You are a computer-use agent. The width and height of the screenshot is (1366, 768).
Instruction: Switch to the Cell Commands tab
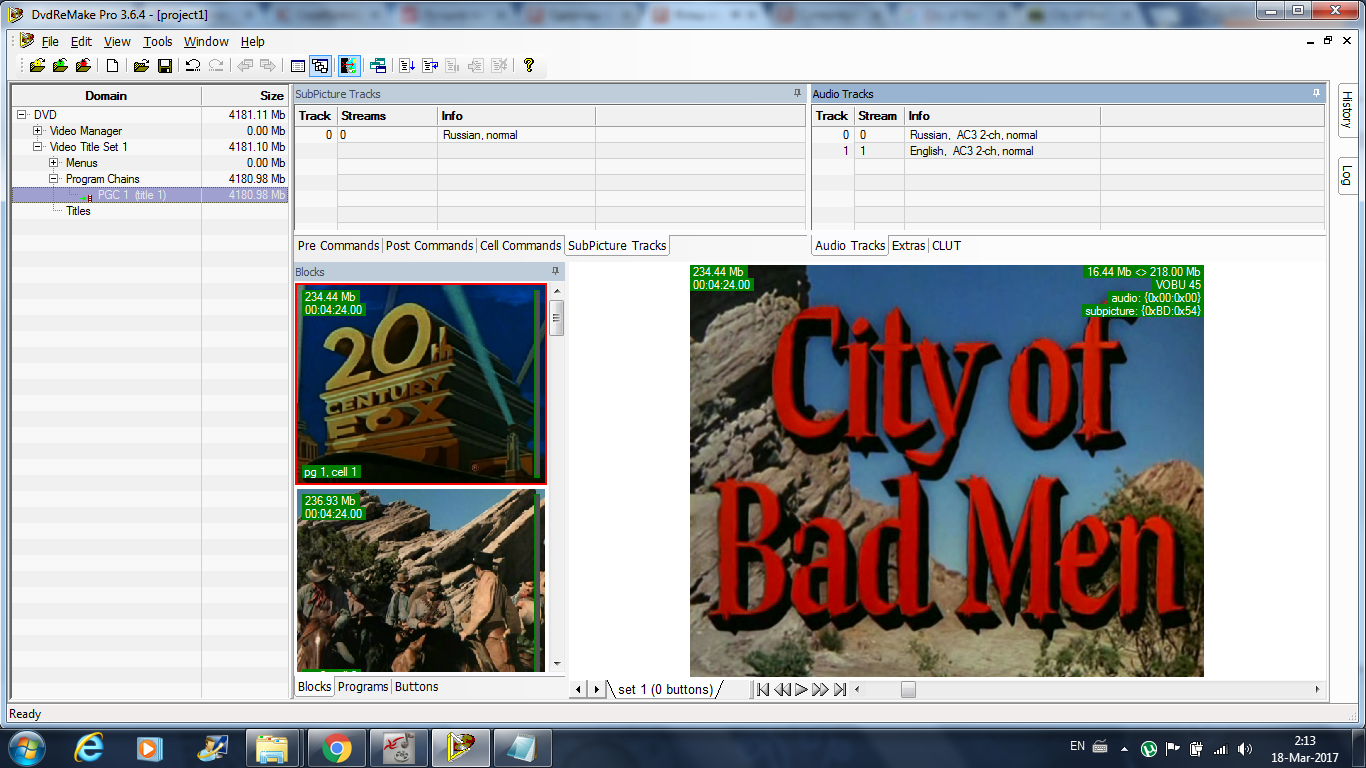(520, 246)
